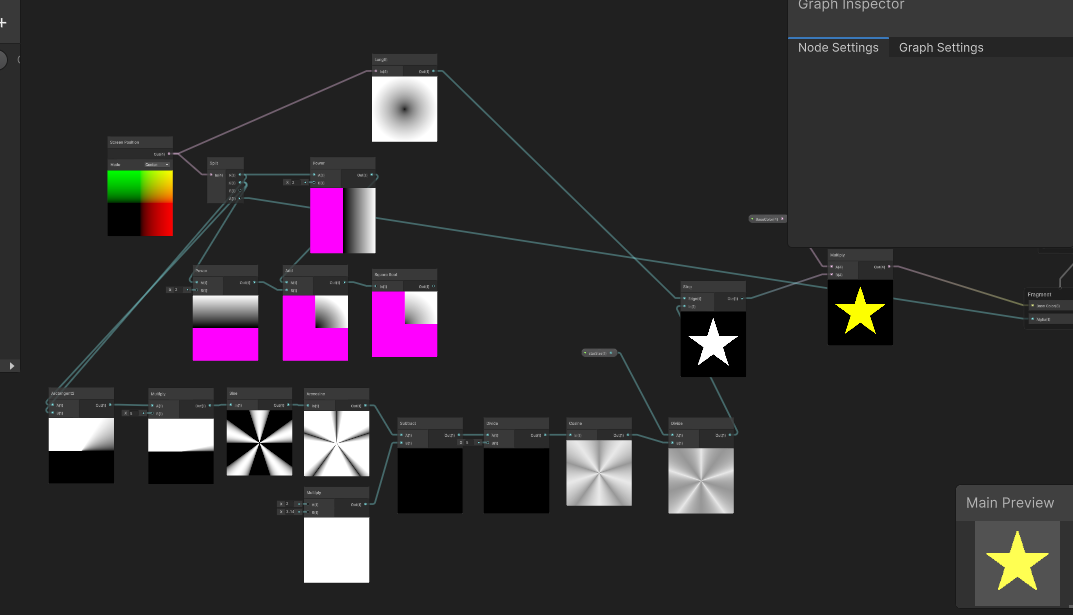Click the yellow star in Main Preview

coord(1016,561)
